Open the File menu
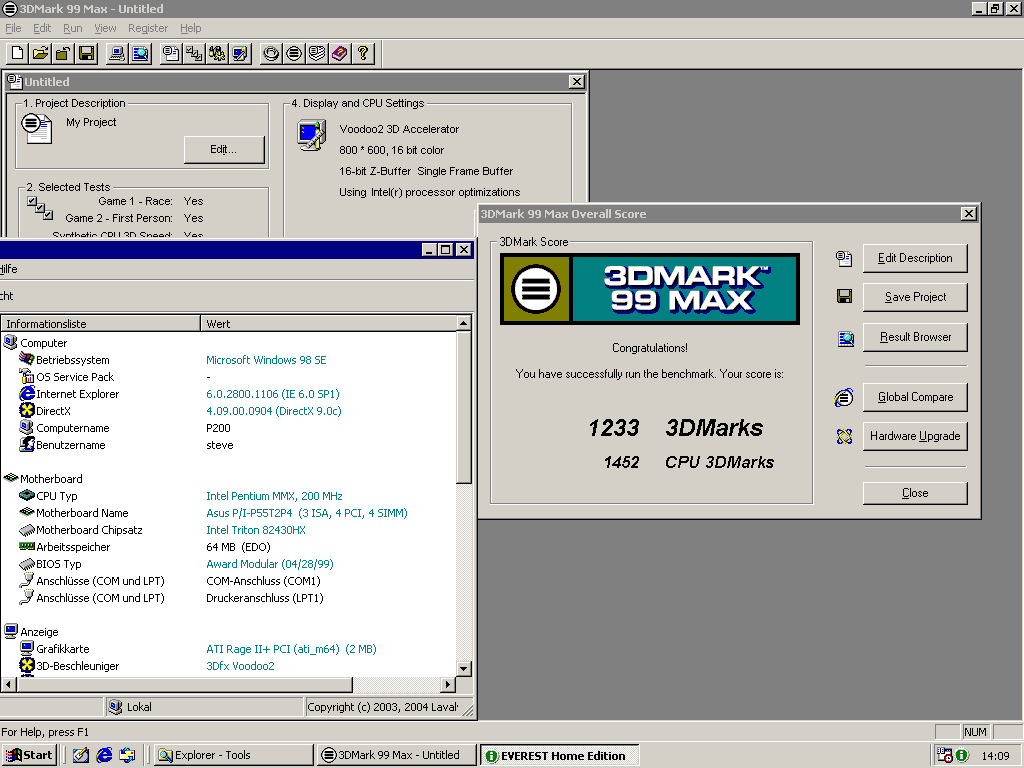Screen dimensions: 1024x768 coord(13,28)
